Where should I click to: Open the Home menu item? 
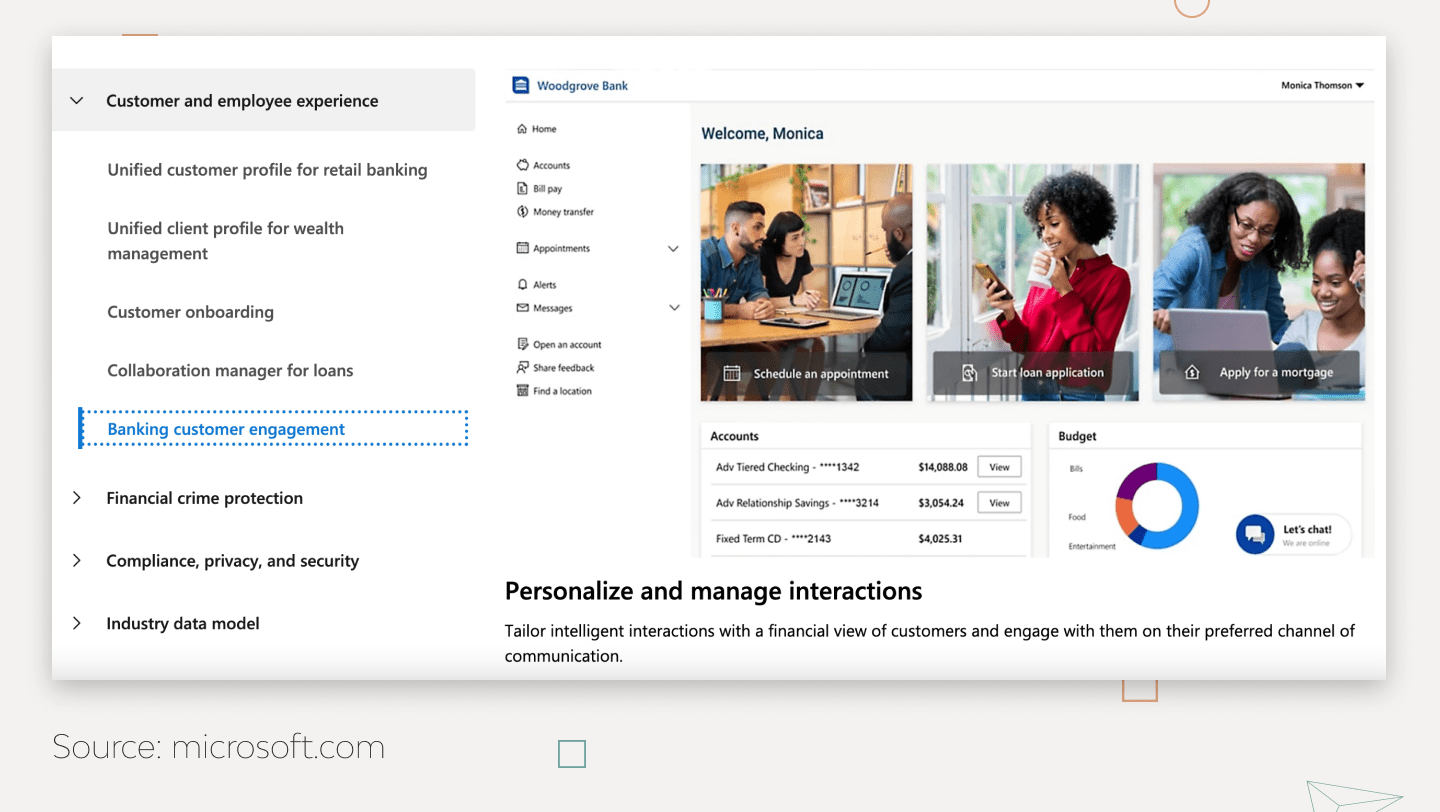(x=544, y=129)
